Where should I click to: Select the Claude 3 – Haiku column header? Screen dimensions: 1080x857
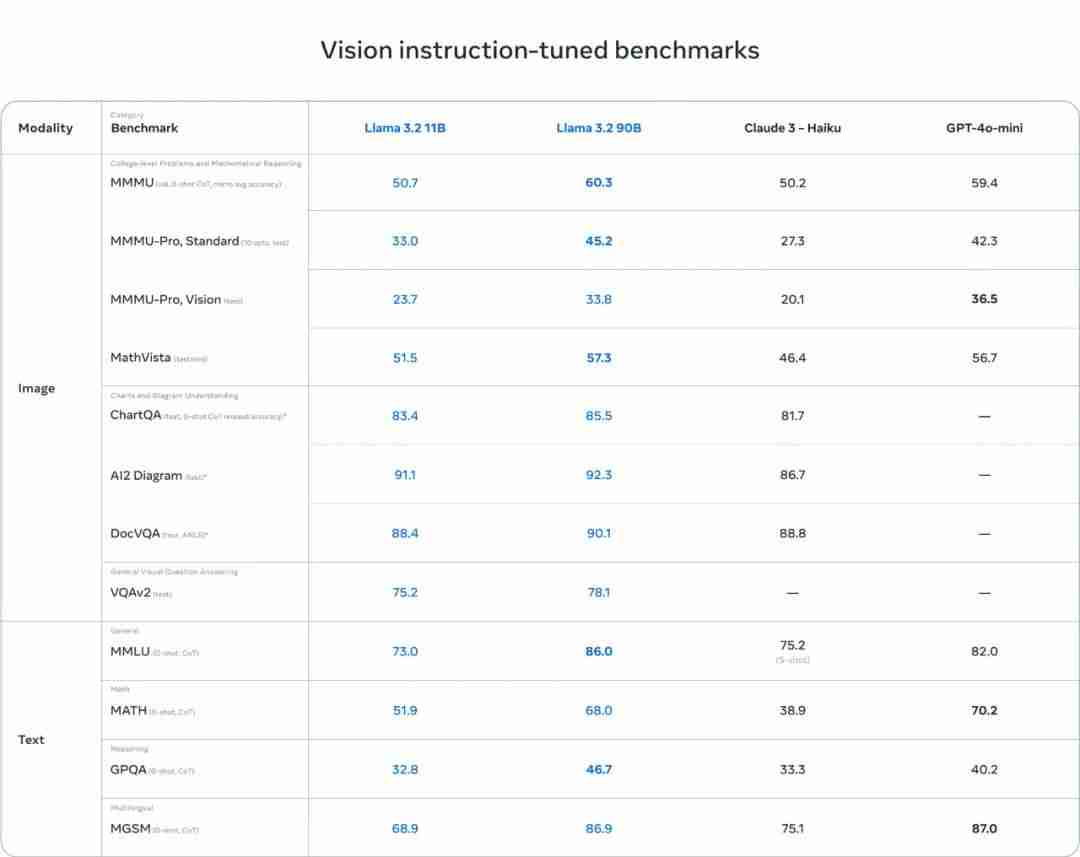[792, 128]
